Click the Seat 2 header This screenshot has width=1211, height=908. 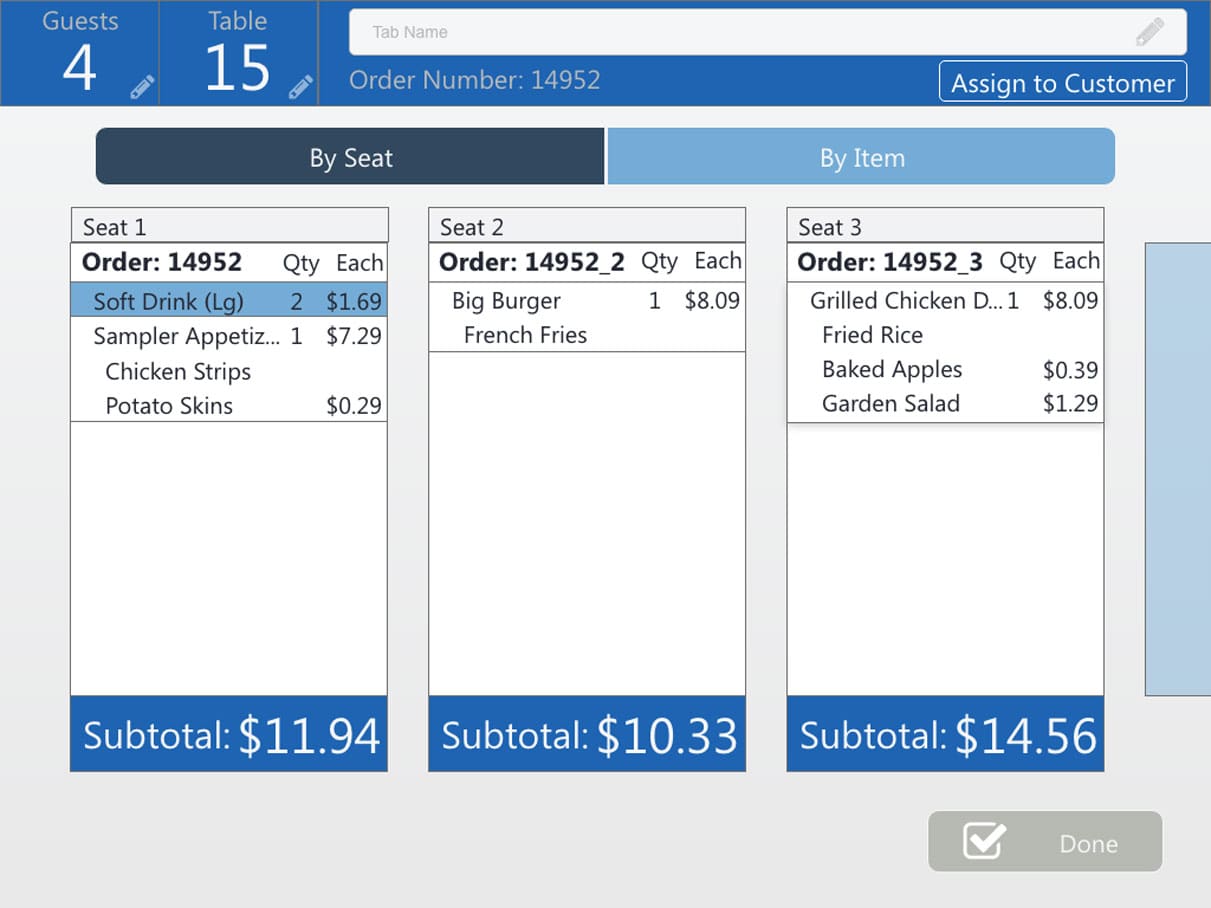(587, 226)
